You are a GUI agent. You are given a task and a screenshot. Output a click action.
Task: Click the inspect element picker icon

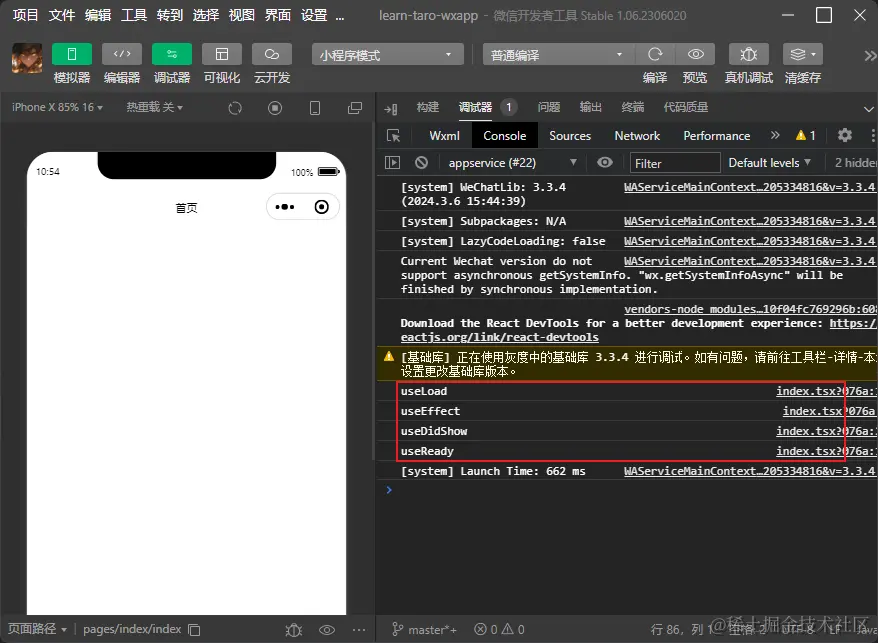point(394,136)
